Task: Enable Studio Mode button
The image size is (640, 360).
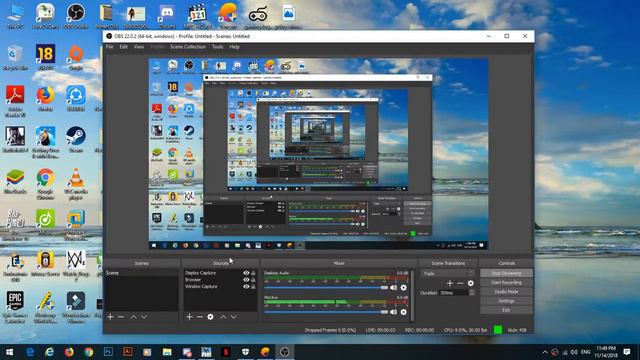Action: click(506, 292)
